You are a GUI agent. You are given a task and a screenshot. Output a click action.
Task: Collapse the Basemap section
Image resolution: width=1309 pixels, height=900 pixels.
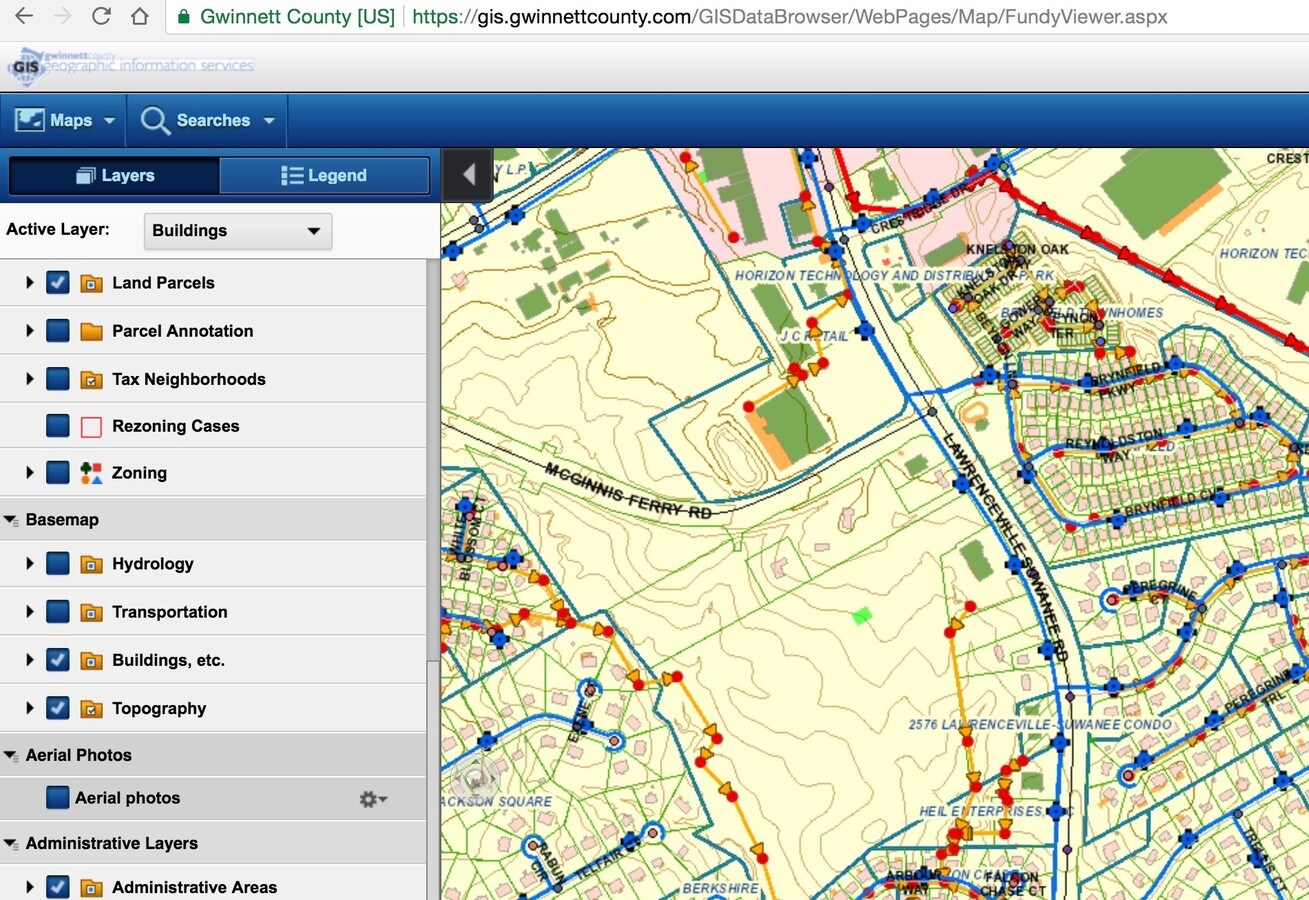pyautogui.click(x=11, y=520)
